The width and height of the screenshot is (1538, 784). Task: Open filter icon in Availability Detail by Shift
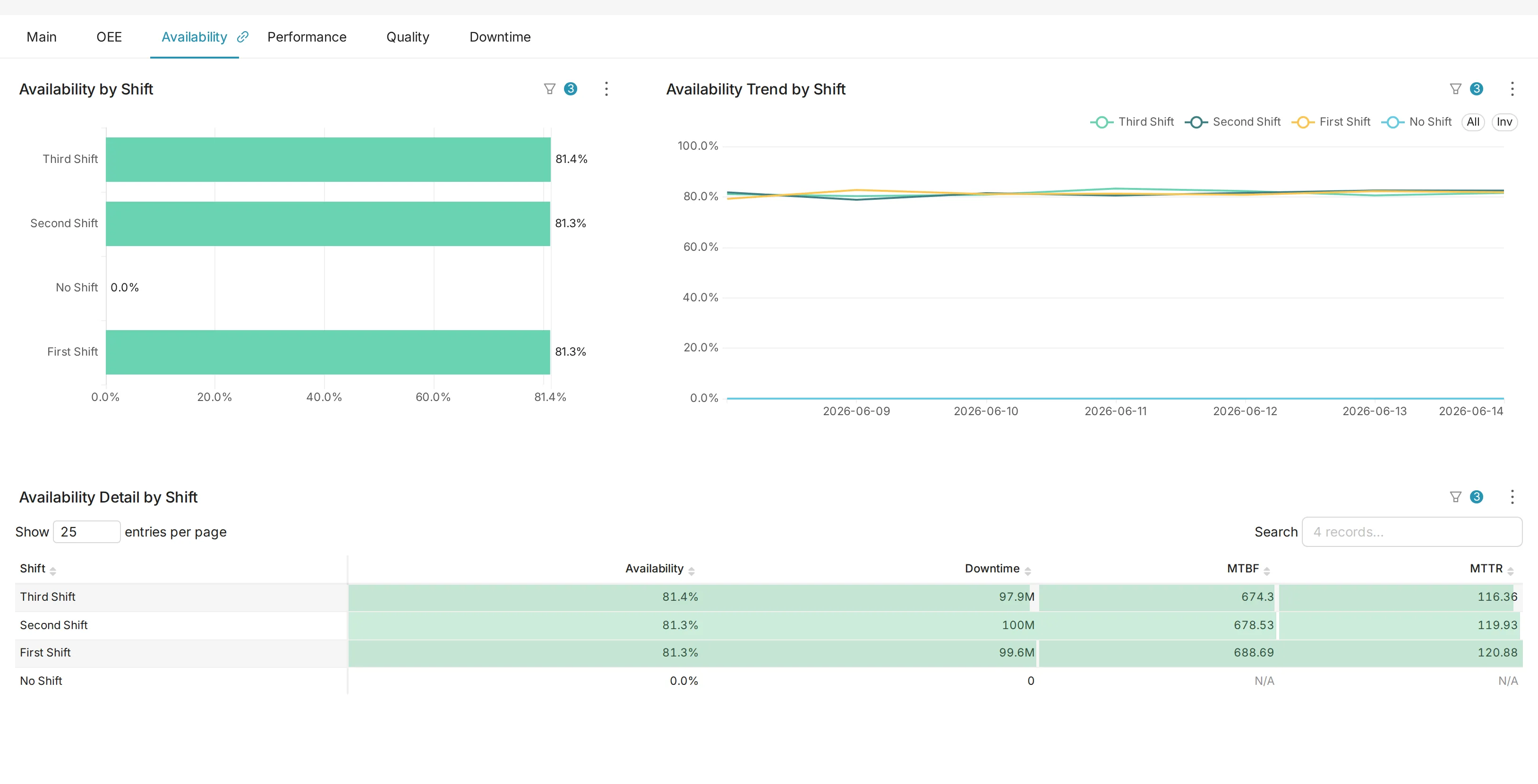1455,497
